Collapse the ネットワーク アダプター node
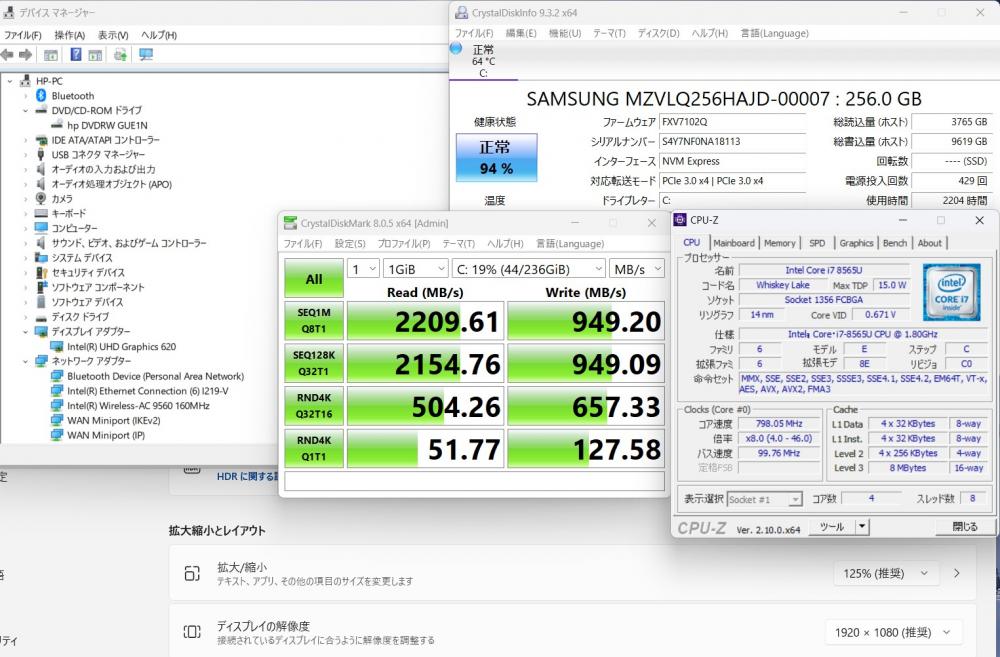Viewport: 1000px width, 657px height. pyautogui.click(x=26, y=361)
